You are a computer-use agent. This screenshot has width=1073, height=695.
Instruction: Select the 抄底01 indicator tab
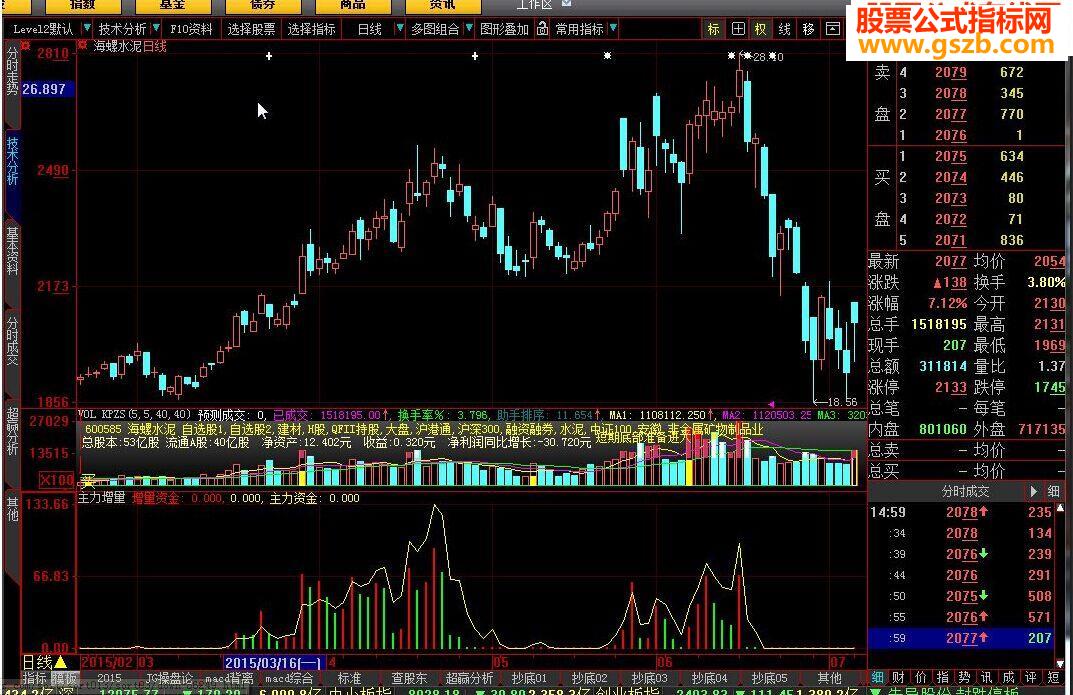[530, 678]
